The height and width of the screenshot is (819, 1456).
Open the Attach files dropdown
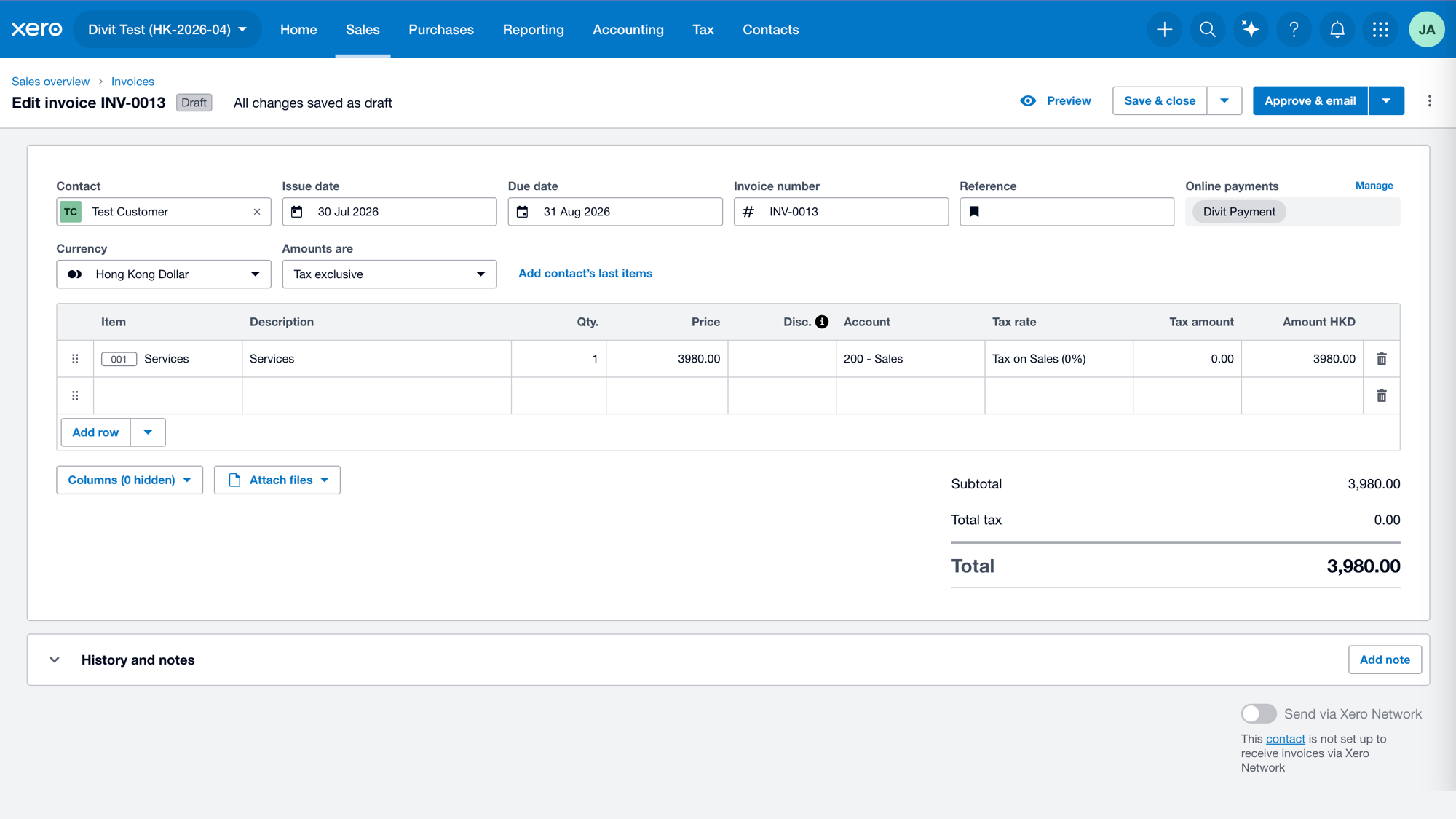(x=277, y=480)
